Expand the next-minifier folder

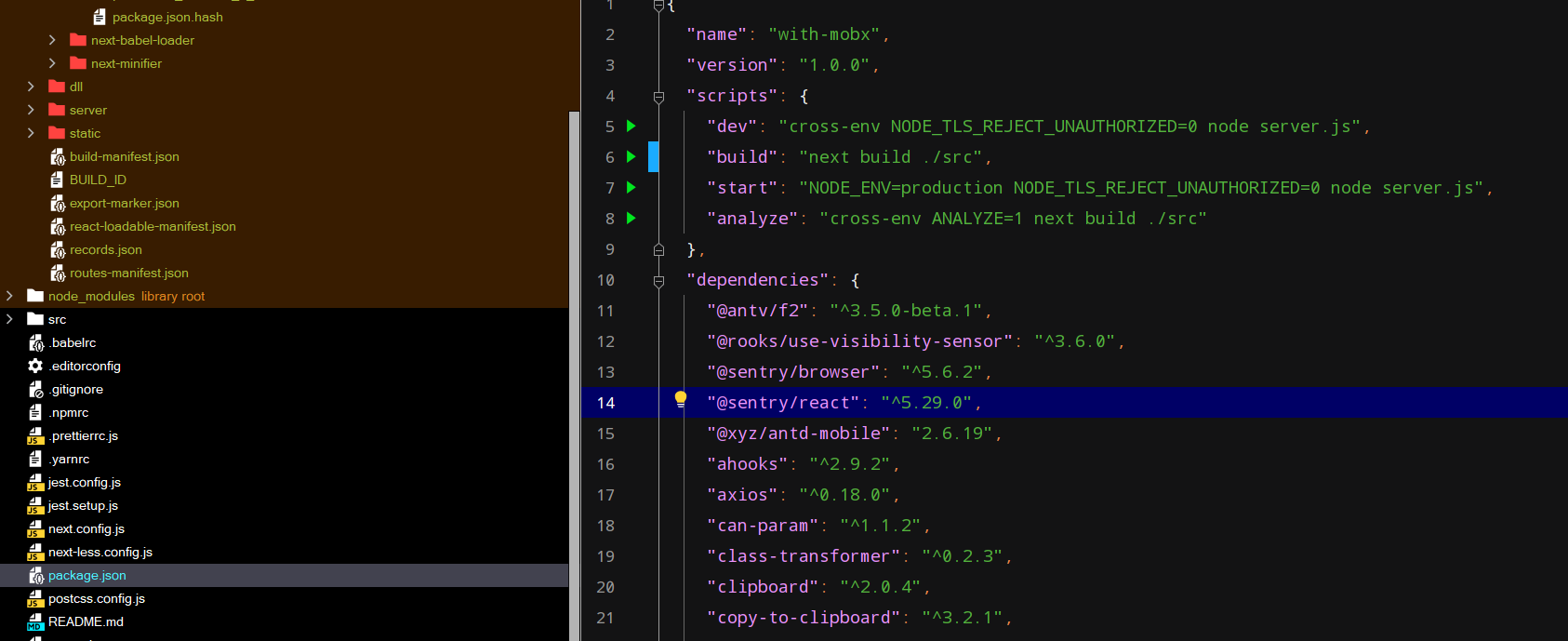click(52, 63)
